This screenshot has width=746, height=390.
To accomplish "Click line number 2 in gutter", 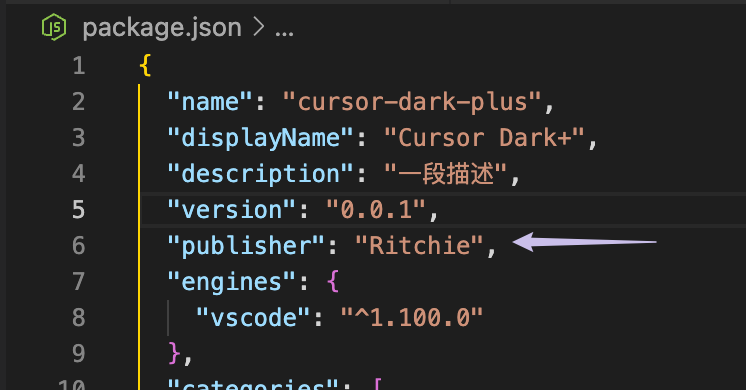I will point(79,102).
